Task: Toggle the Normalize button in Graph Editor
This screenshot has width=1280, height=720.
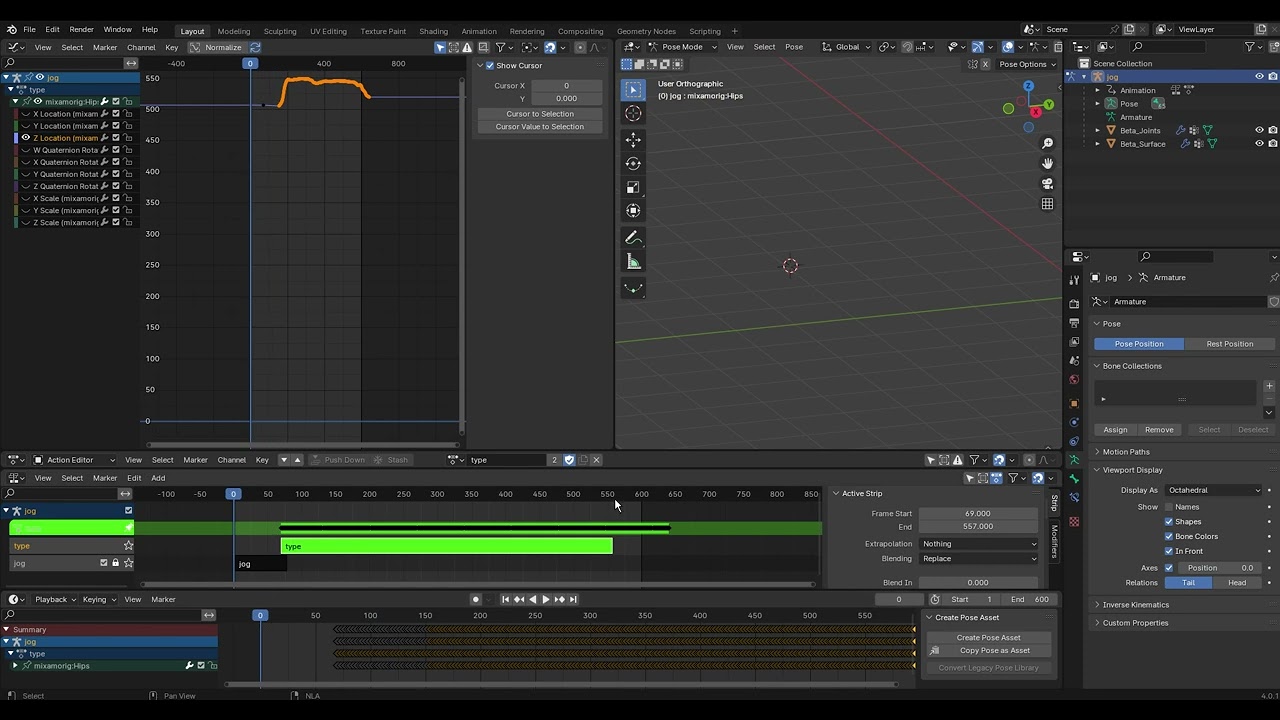Action: [x=216, y=47]
